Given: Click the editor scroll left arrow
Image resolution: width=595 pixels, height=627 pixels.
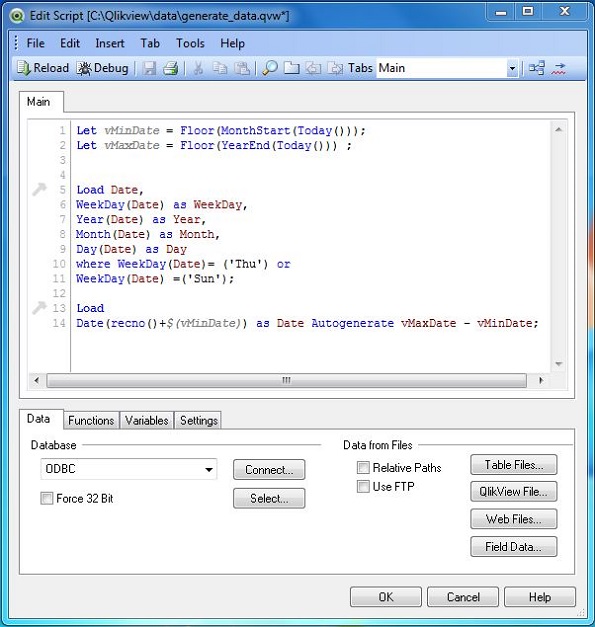Looking at the screenshot, I should pos(37,380).
